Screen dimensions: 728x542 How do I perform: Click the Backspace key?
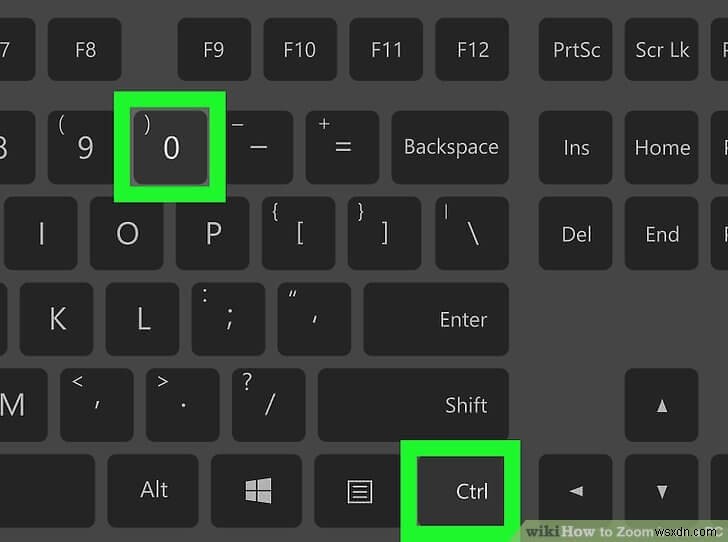tap(450, 147)
